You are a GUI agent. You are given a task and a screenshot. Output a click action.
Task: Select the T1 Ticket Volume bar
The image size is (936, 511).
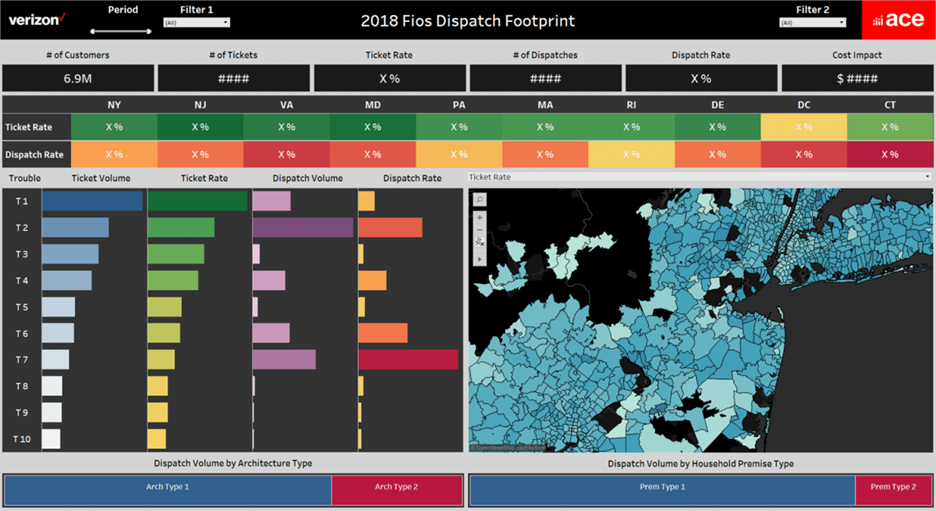click(92, 201)
